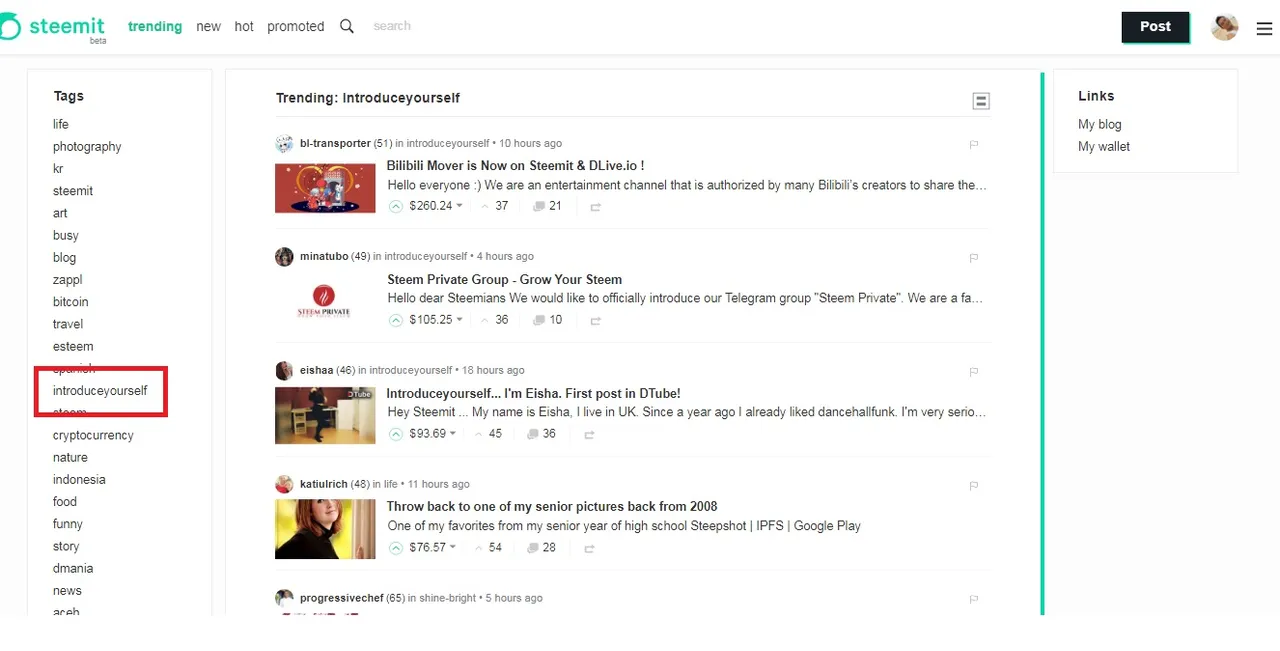Switch to the hot tab

point(244,27)
